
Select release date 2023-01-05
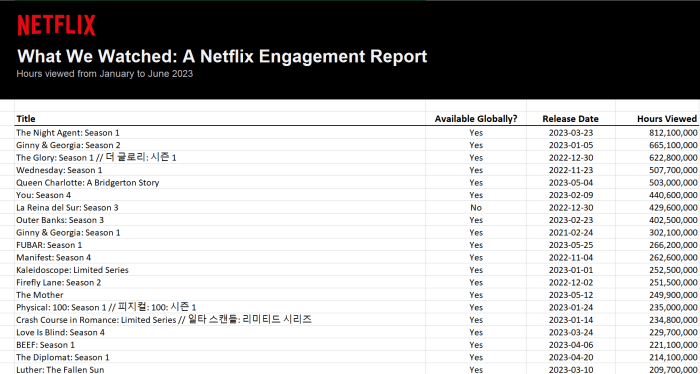[571, 145]
